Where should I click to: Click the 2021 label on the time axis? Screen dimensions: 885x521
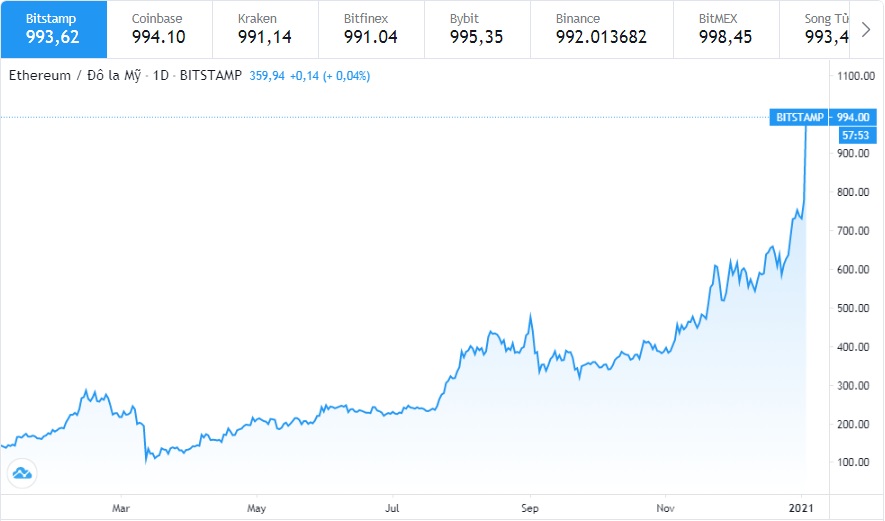pos(801,508)
